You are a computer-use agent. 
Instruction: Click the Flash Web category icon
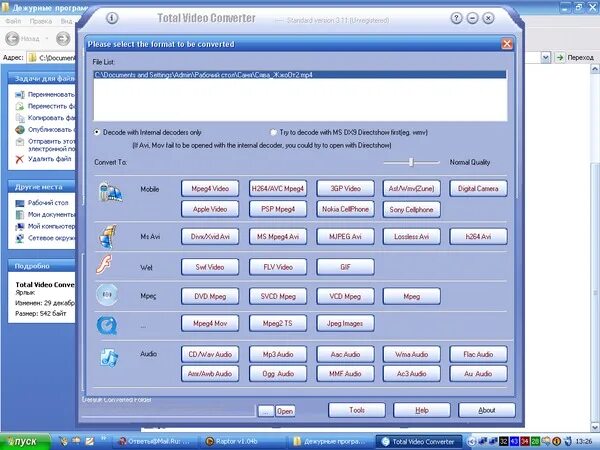pos(104,265)
